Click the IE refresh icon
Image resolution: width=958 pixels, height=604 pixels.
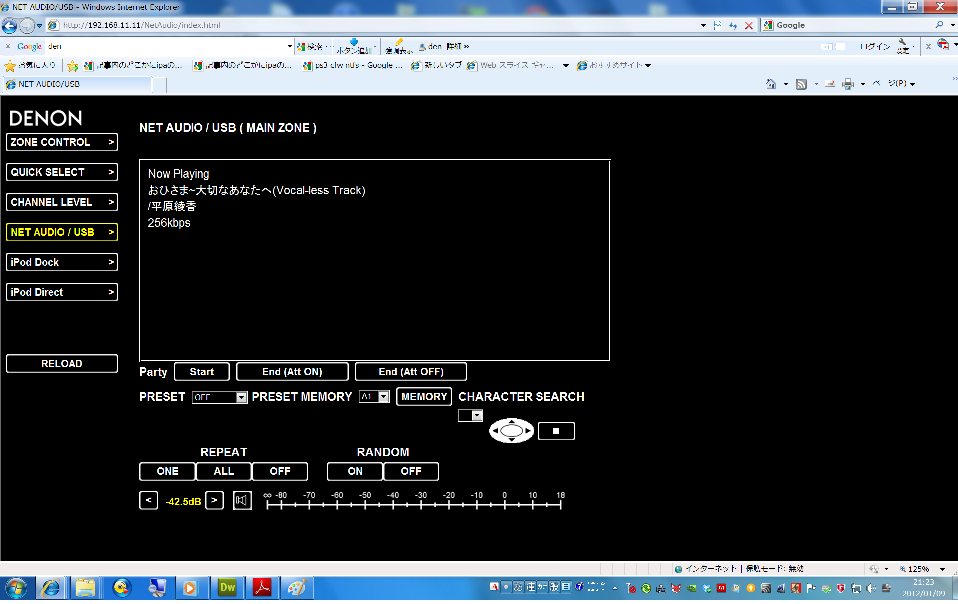pyautogui.click(x=733, y=26)
